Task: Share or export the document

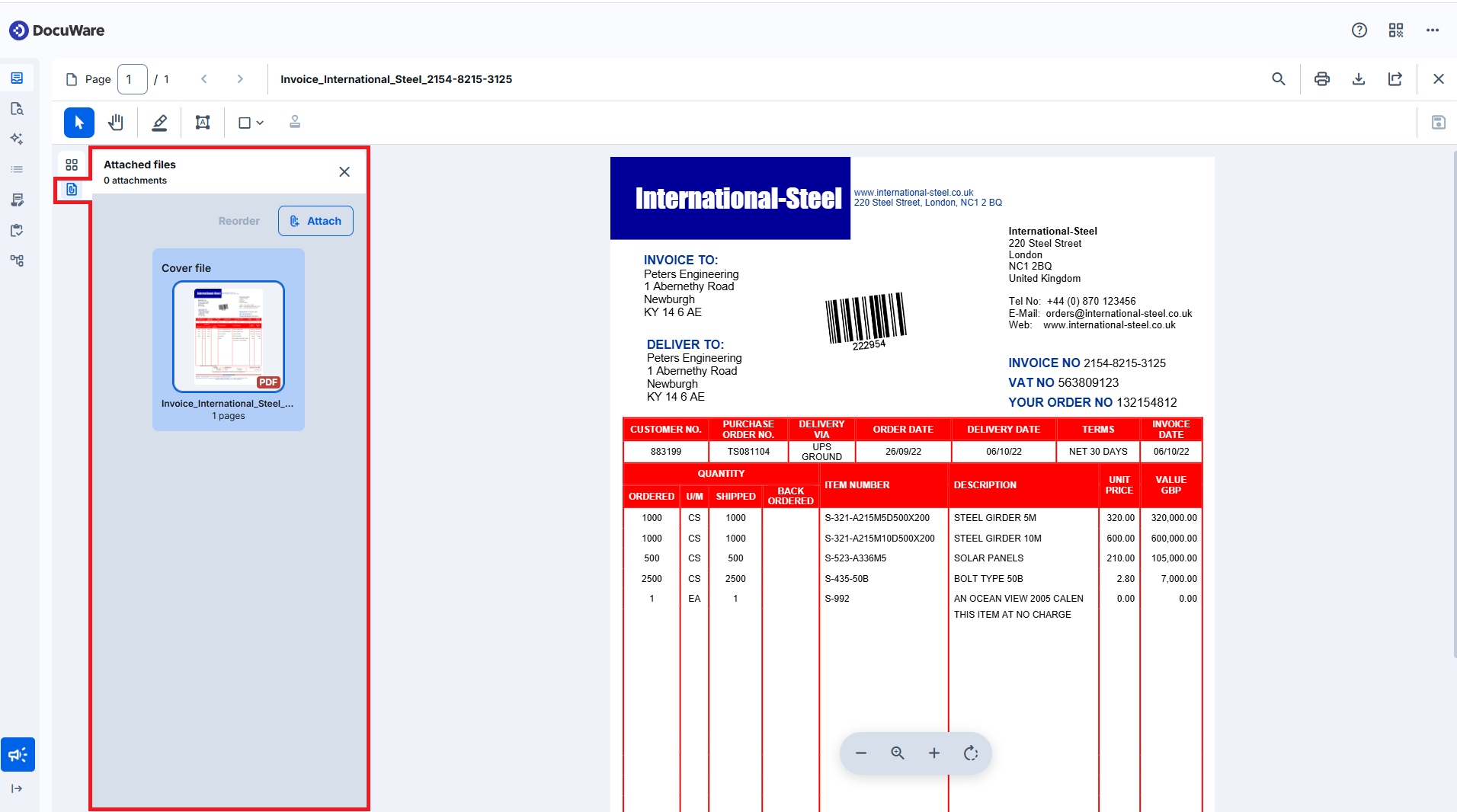Action: [x=1395, y=79]
